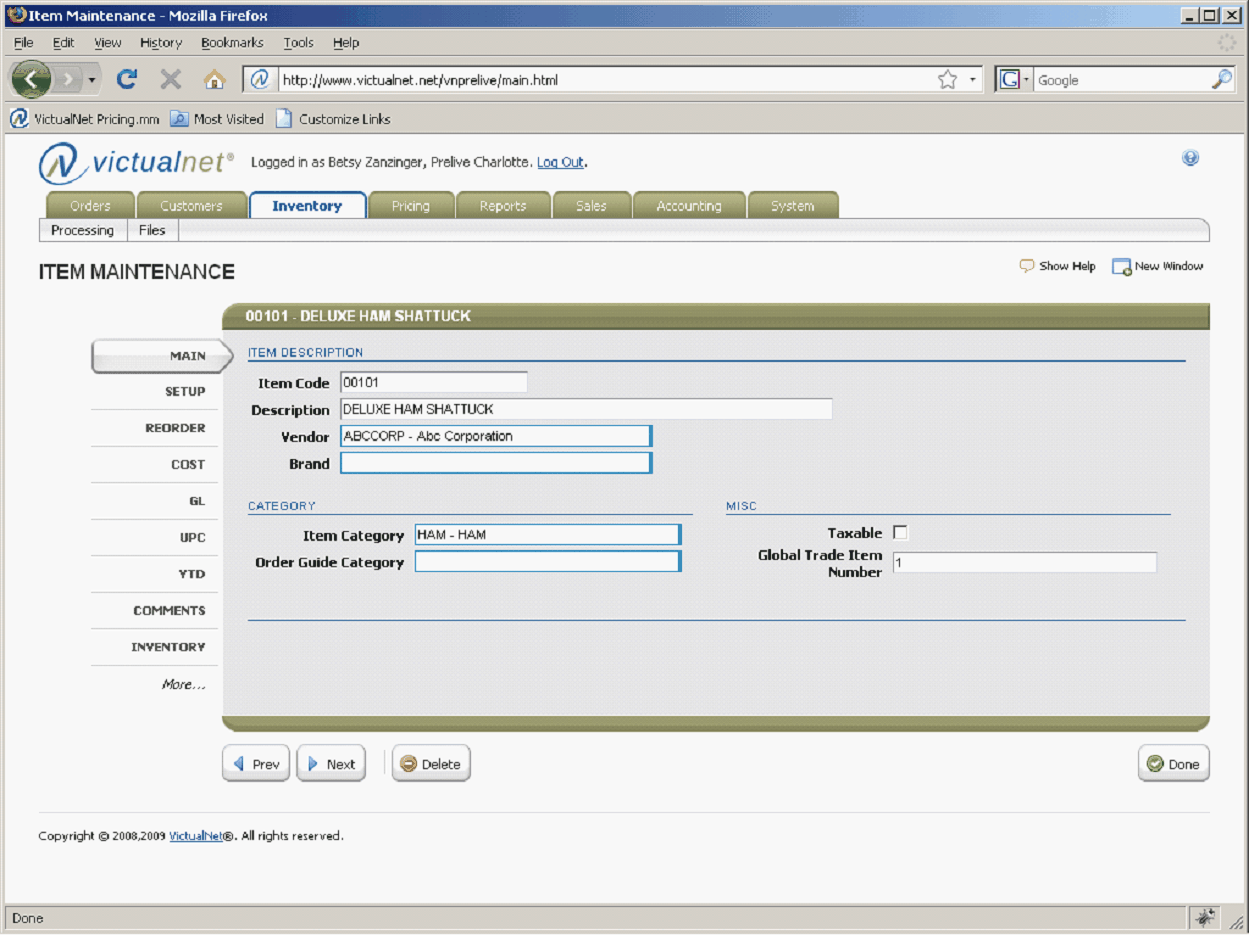Viewport: 1250px width, 936px height.
Task: Click the Delete button
Action: 431,764
